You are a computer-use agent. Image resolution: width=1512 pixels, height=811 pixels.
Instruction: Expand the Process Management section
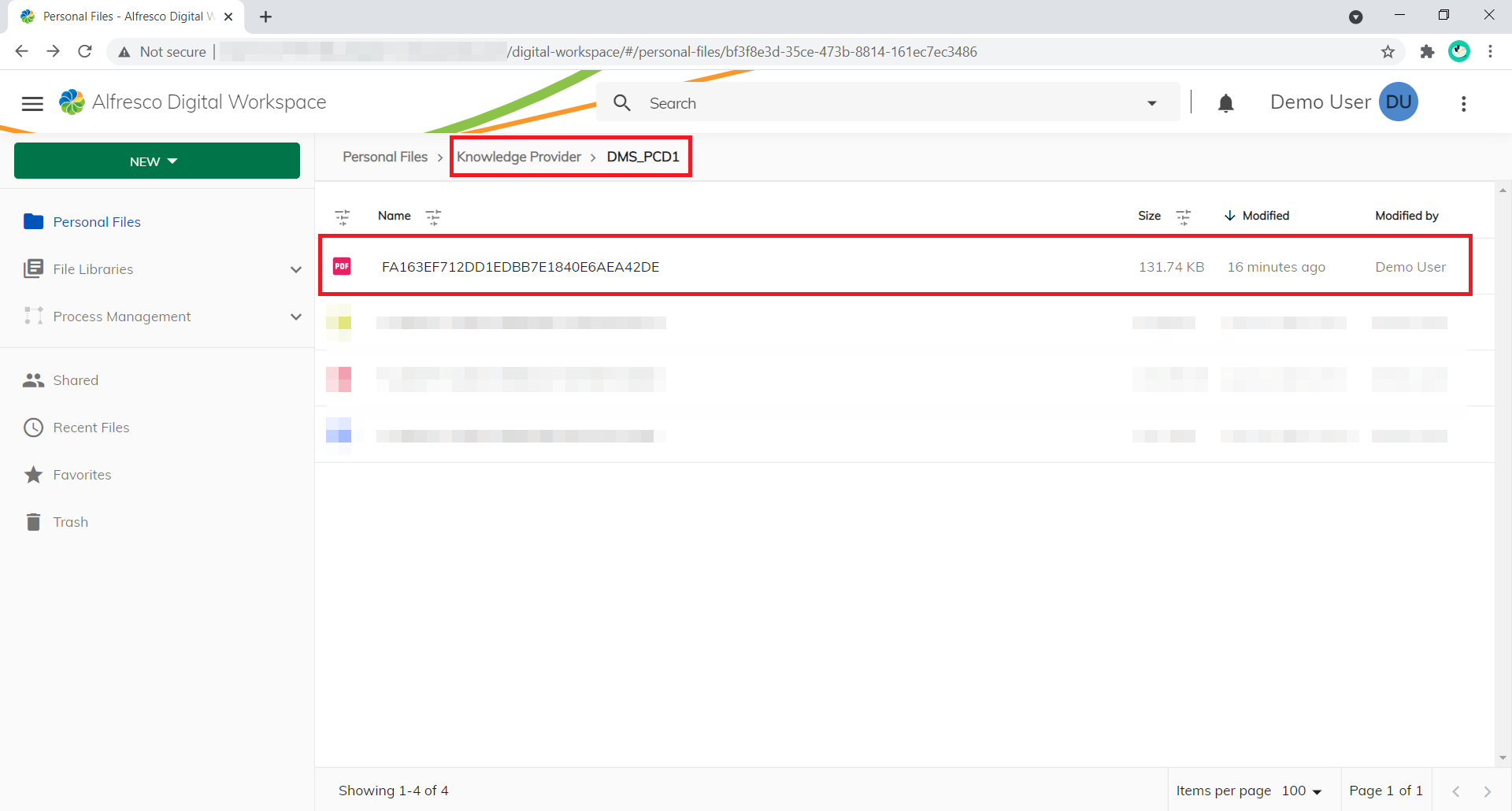click(295, 317)
